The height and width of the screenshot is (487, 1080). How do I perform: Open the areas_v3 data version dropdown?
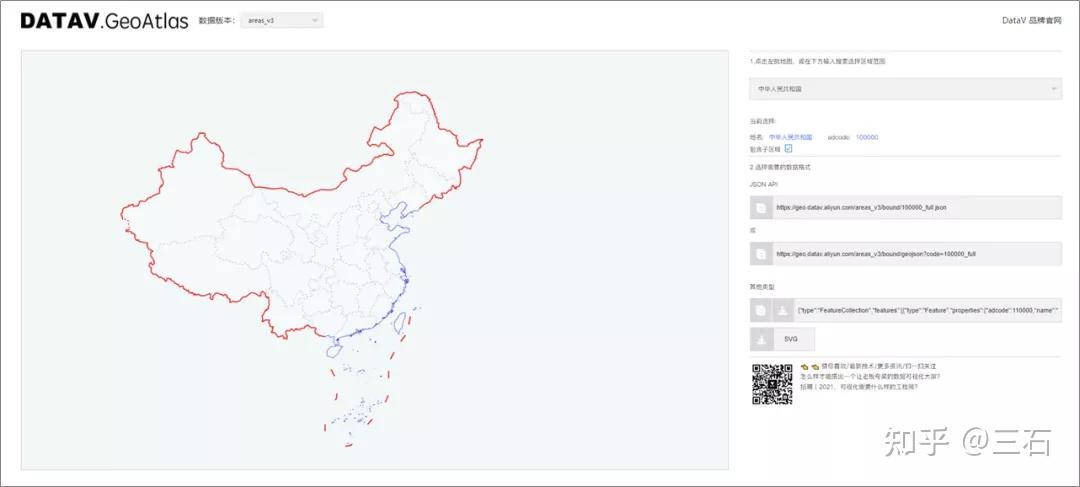(x=282, y=21)
